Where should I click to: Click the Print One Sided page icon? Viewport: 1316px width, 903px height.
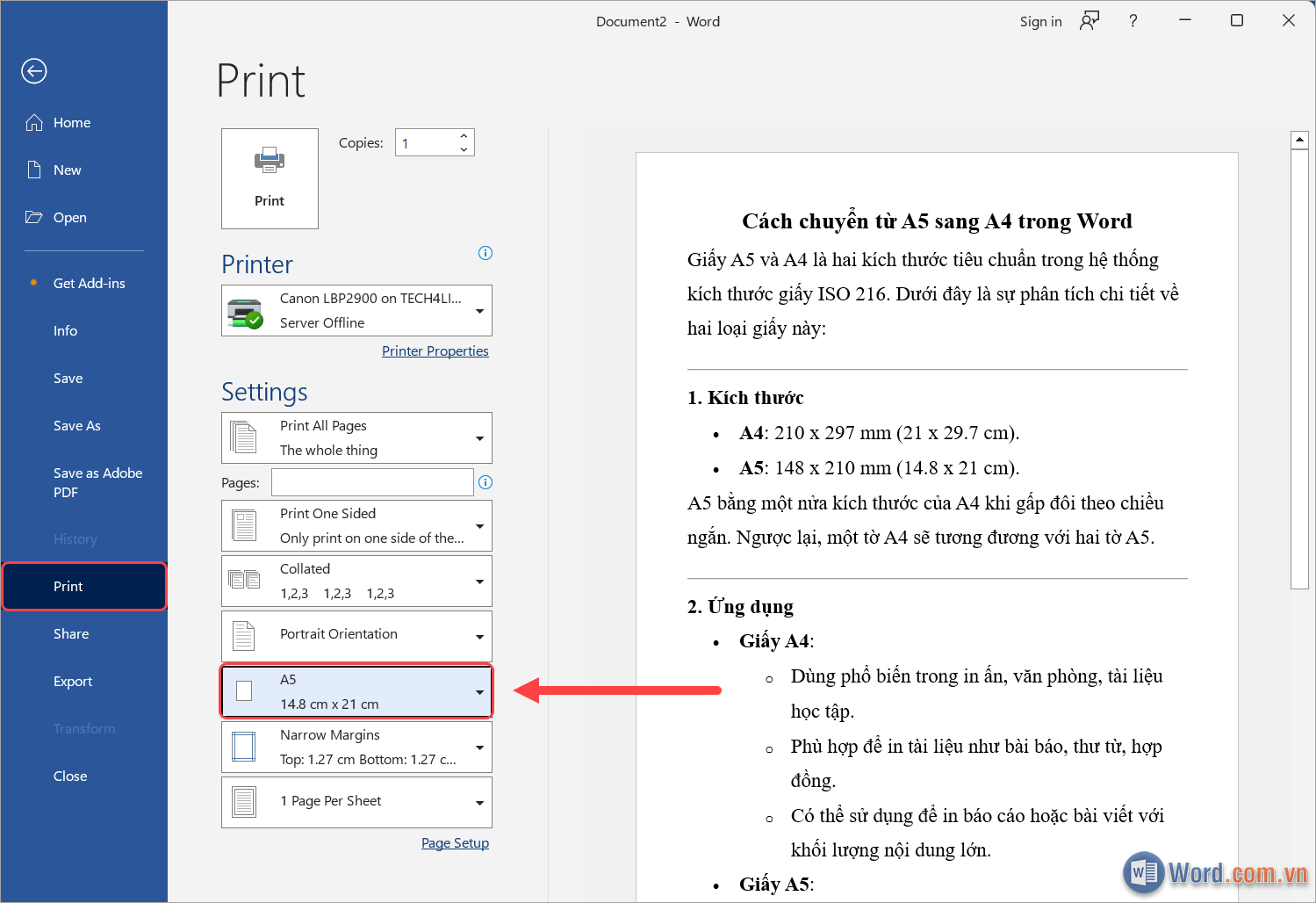click(x=244, y=525)
